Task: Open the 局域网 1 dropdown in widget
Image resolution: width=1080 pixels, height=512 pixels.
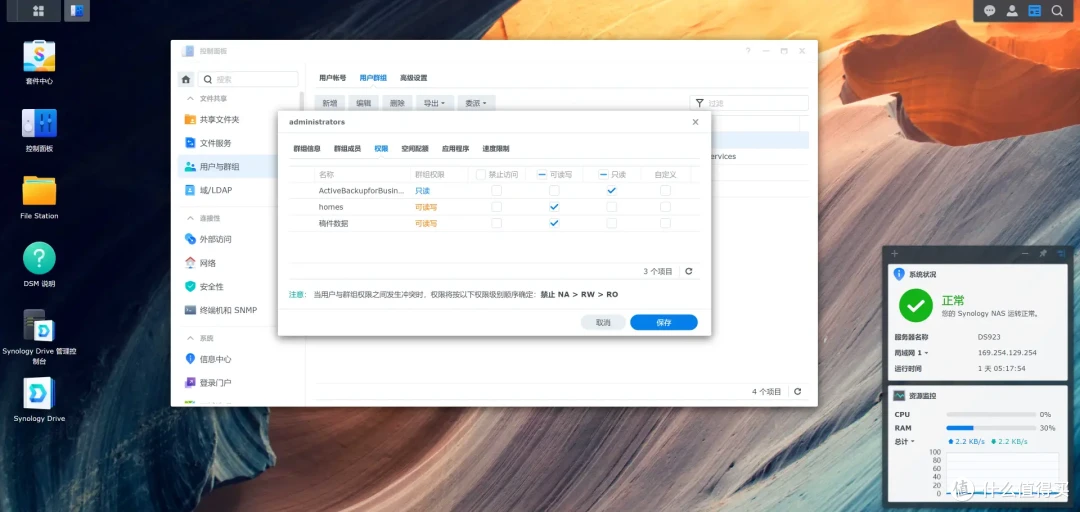Action: [x=911, y=353]
